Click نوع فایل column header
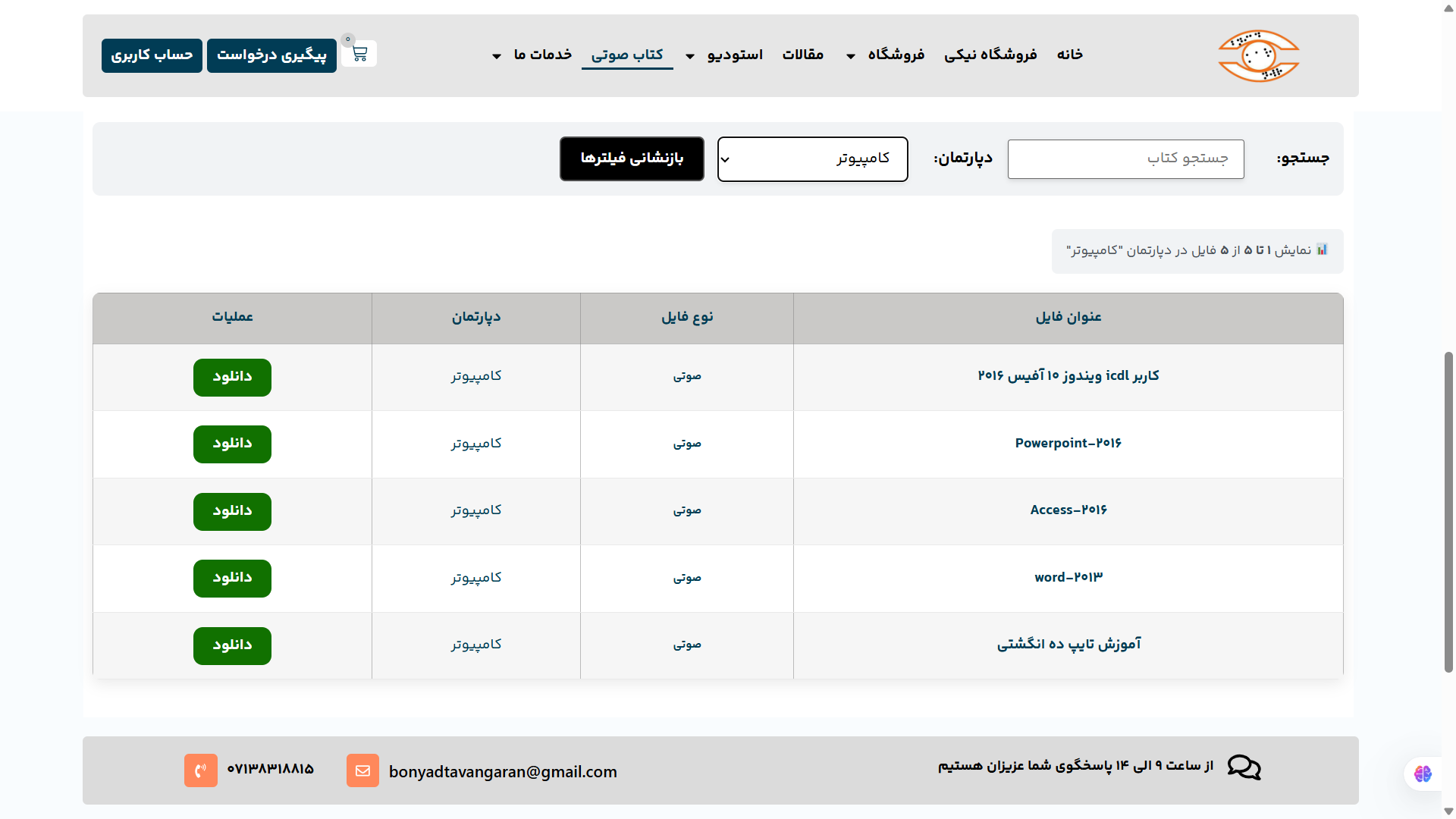1456x819 pixels. (x=687, y=317)
